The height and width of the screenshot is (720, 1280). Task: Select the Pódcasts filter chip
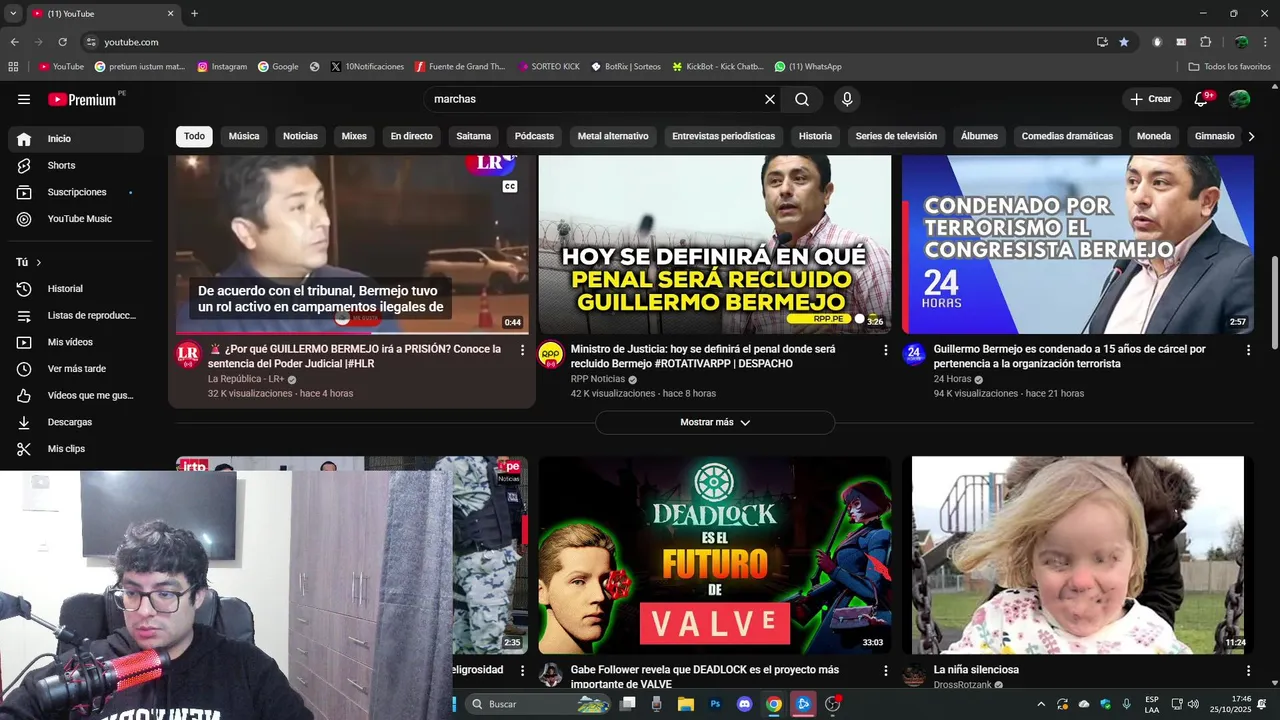point(534,136)
